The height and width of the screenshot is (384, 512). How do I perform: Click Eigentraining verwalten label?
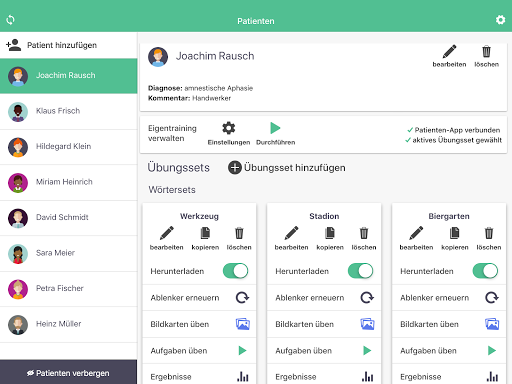tap(172, 133)
